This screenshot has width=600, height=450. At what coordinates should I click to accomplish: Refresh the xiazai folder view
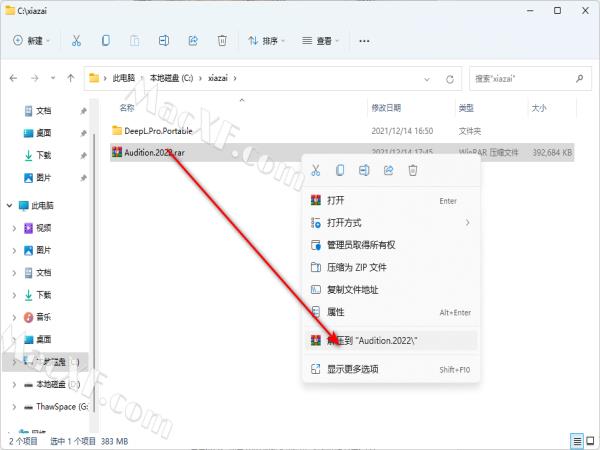click(x=451, y=78)
